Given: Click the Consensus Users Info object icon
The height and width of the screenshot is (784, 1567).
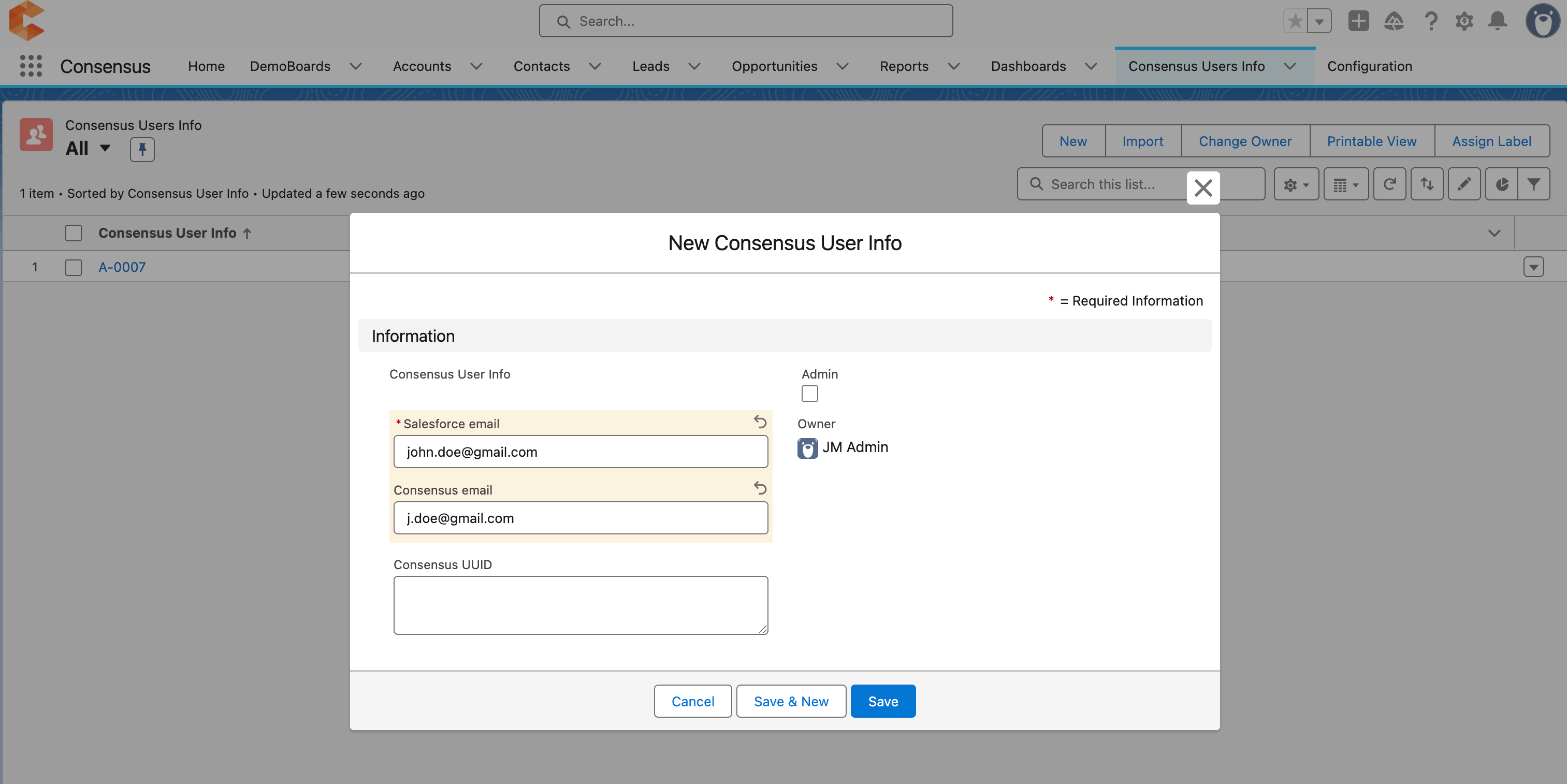Looking at the screenshot, I should [36, 135].
